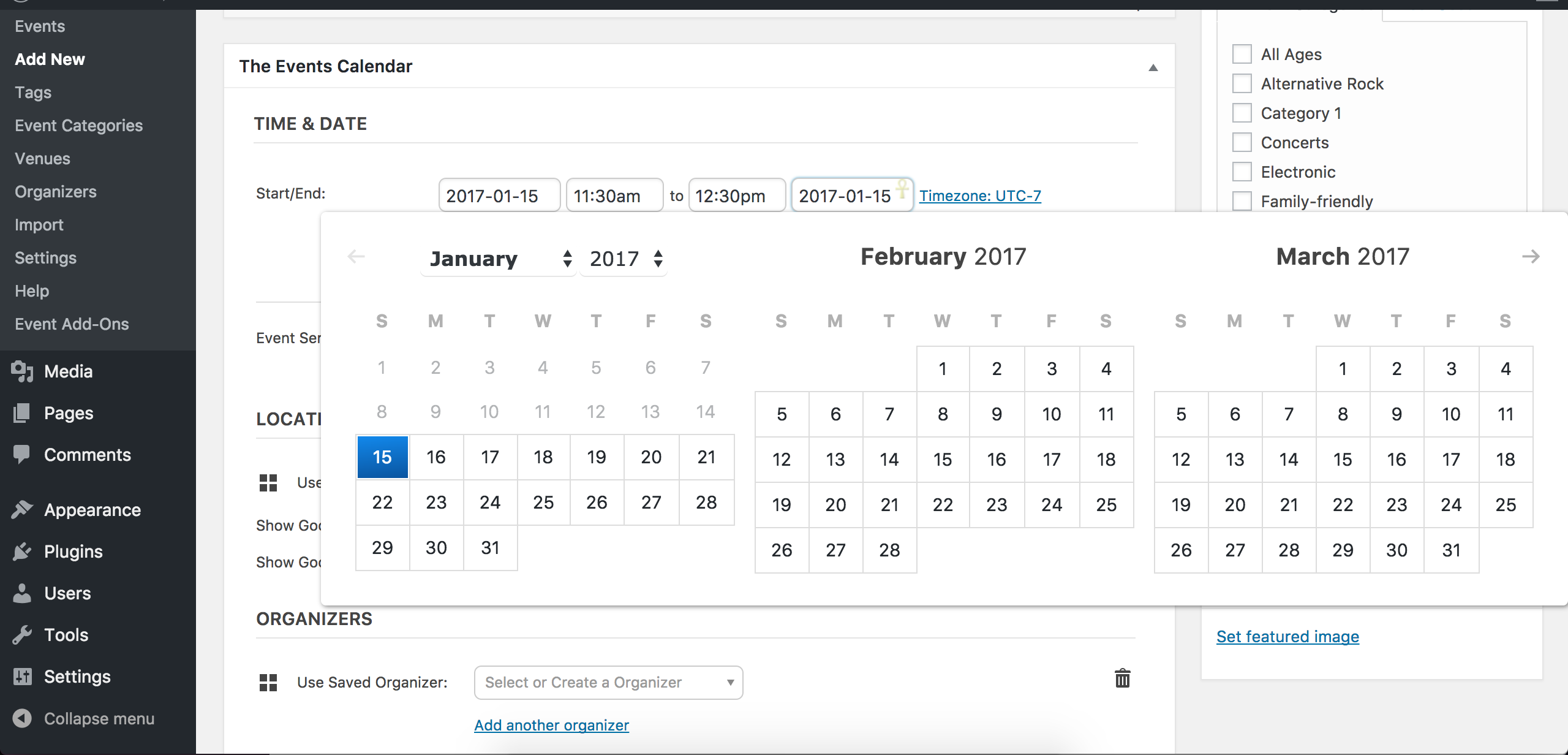Click the Timezone: UTC-7 link

980,195
